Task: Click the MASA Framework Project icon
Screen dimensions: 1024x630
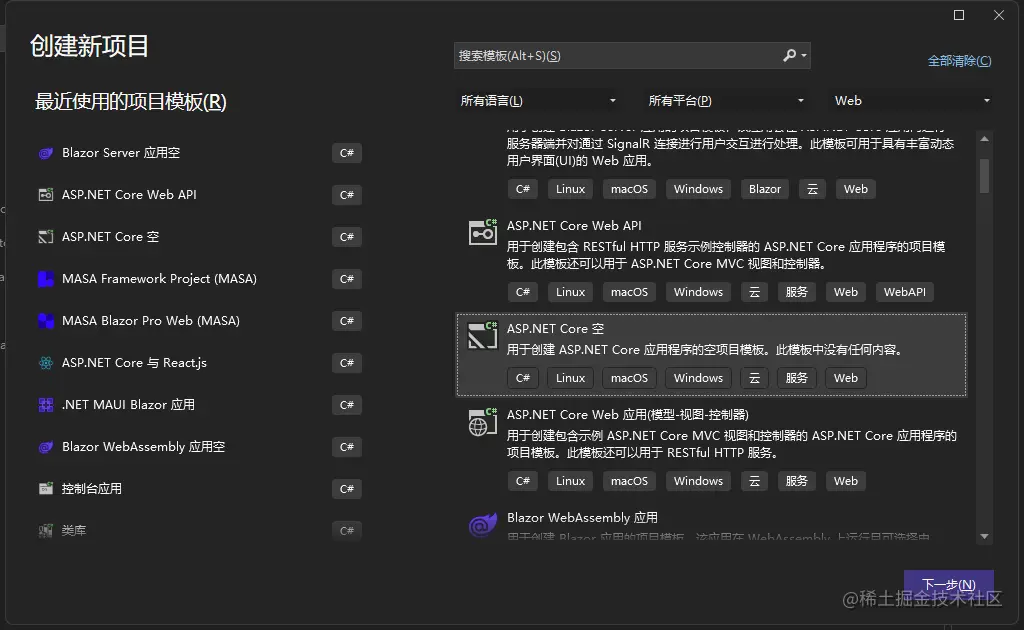Action: (x=46, y=279)
